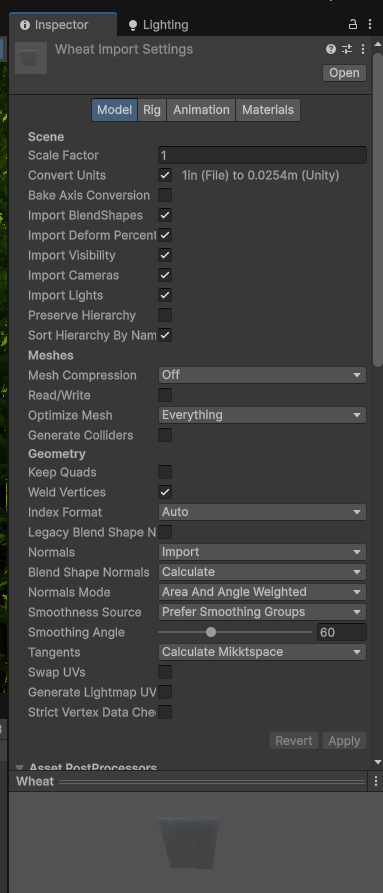The width and height of the screenshot is (383, 893).
Task: Toggle Legacy Blend Shape Normals checkbox
Action: tap(165, 532)
